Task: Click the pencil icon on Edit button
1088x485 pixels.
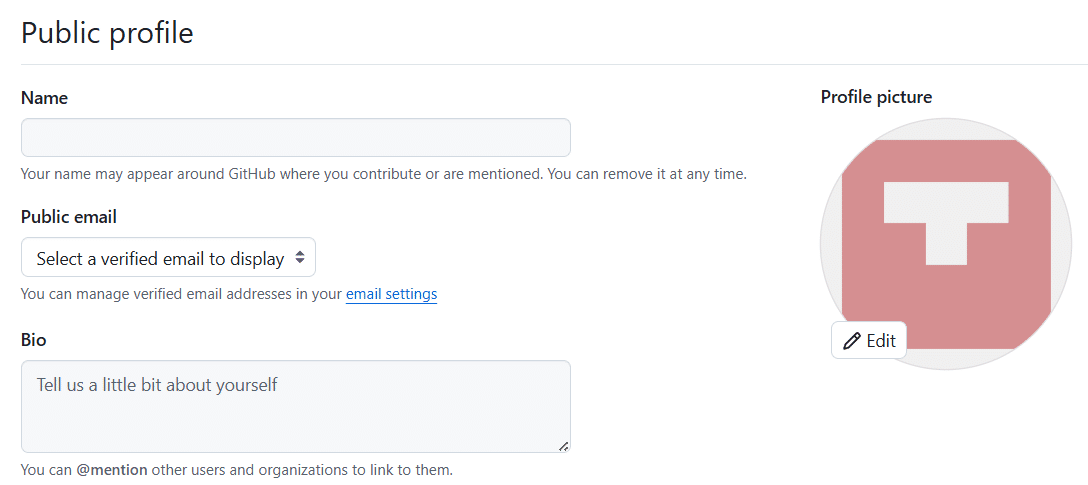Action: click(x=851, y=341)
